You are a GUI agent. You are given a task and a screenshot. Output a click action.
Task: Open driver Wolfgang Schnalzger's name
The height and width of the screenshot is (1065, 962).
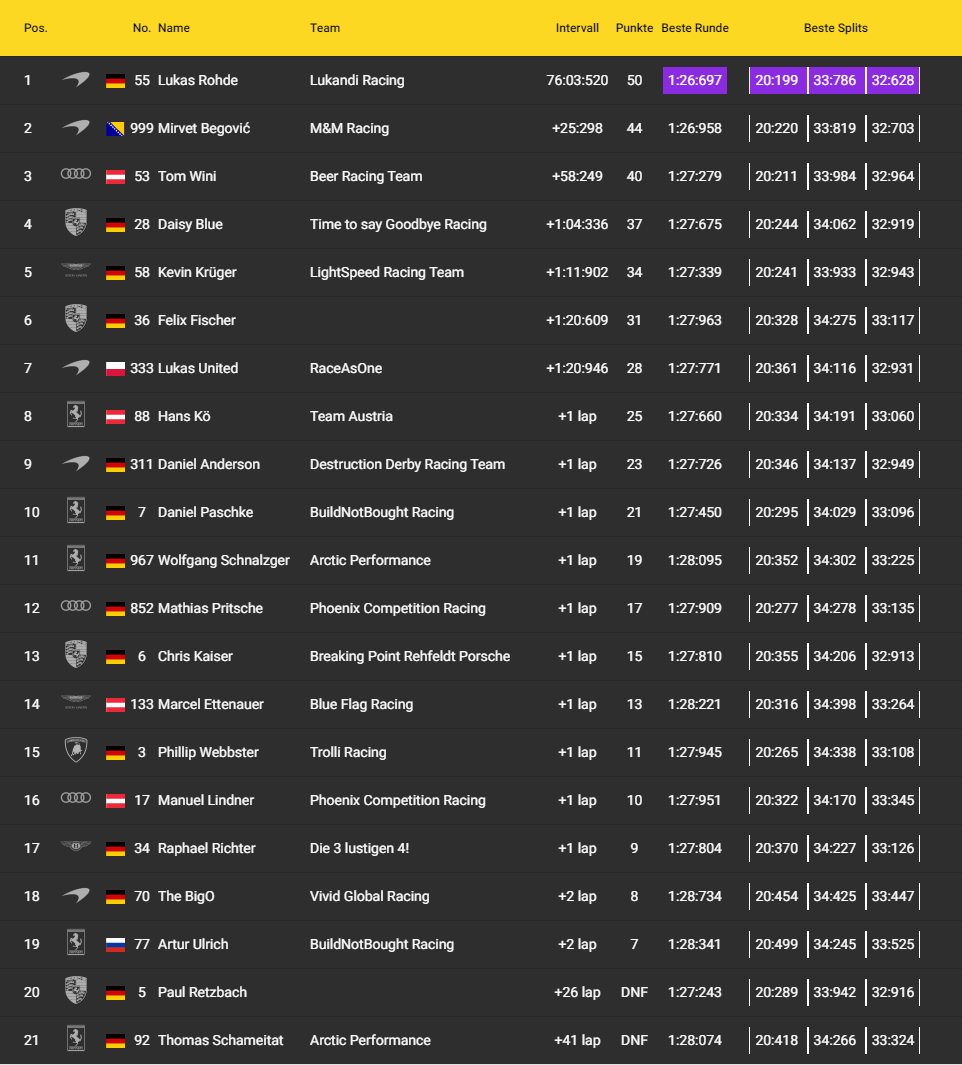224,560
